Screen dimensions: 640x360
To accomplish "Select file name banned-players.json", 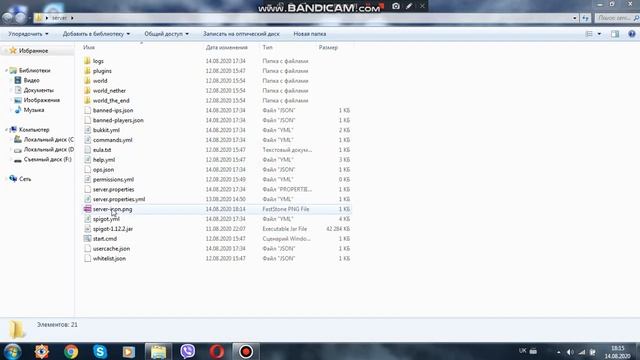I will 118,120.
